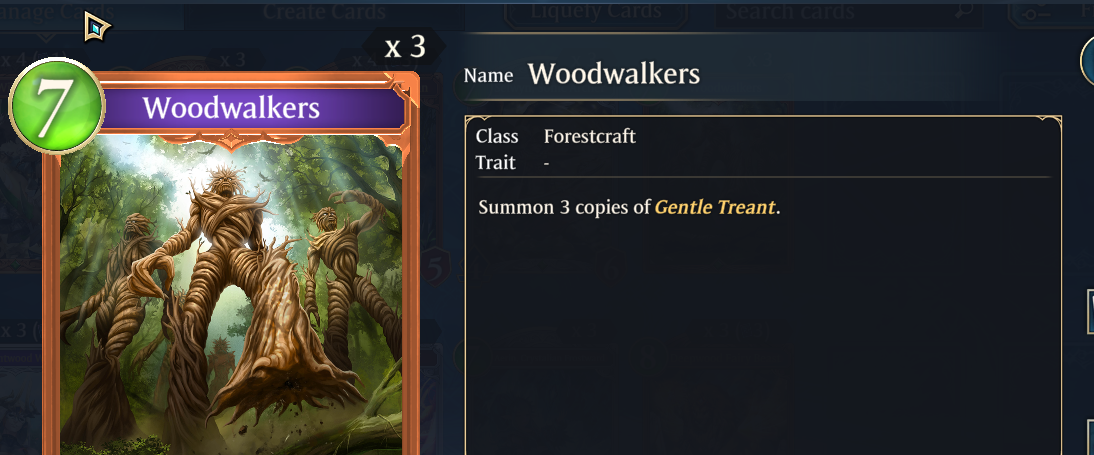1094x455 pixels.
Task: Click the green 7 cost orb
Action: [x=57, y=106]
